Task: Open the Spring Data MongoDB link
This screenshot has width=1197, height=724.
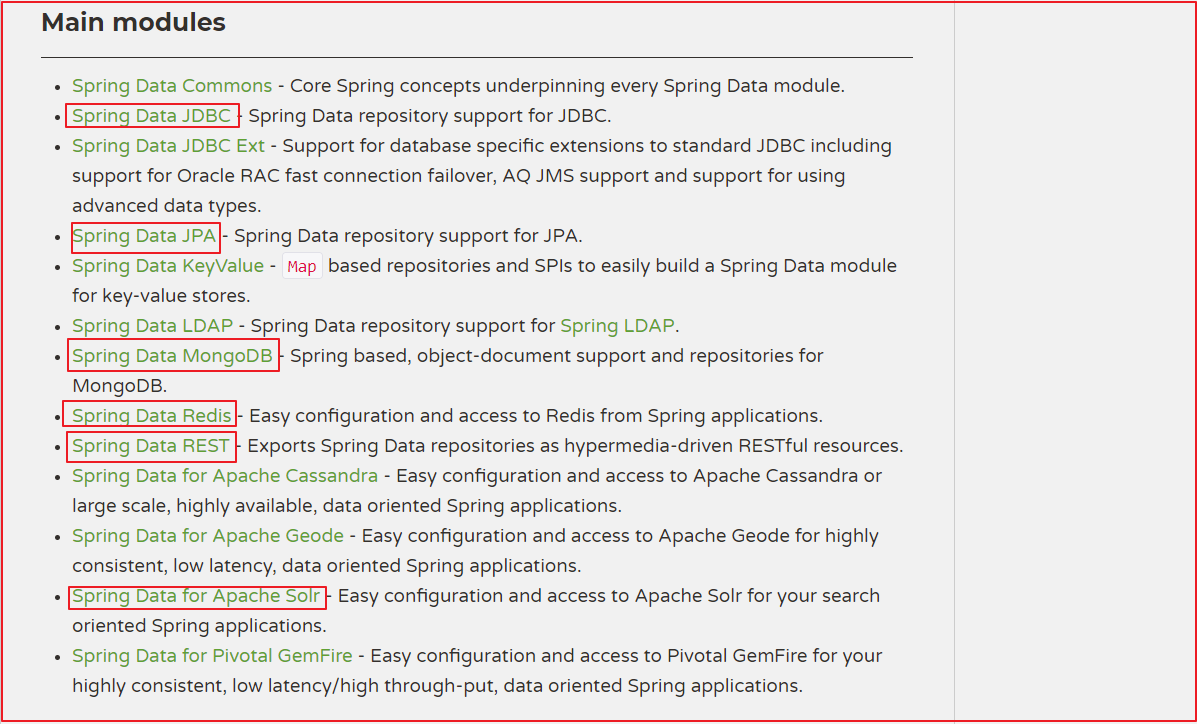Action: click(x=172, y=356)
